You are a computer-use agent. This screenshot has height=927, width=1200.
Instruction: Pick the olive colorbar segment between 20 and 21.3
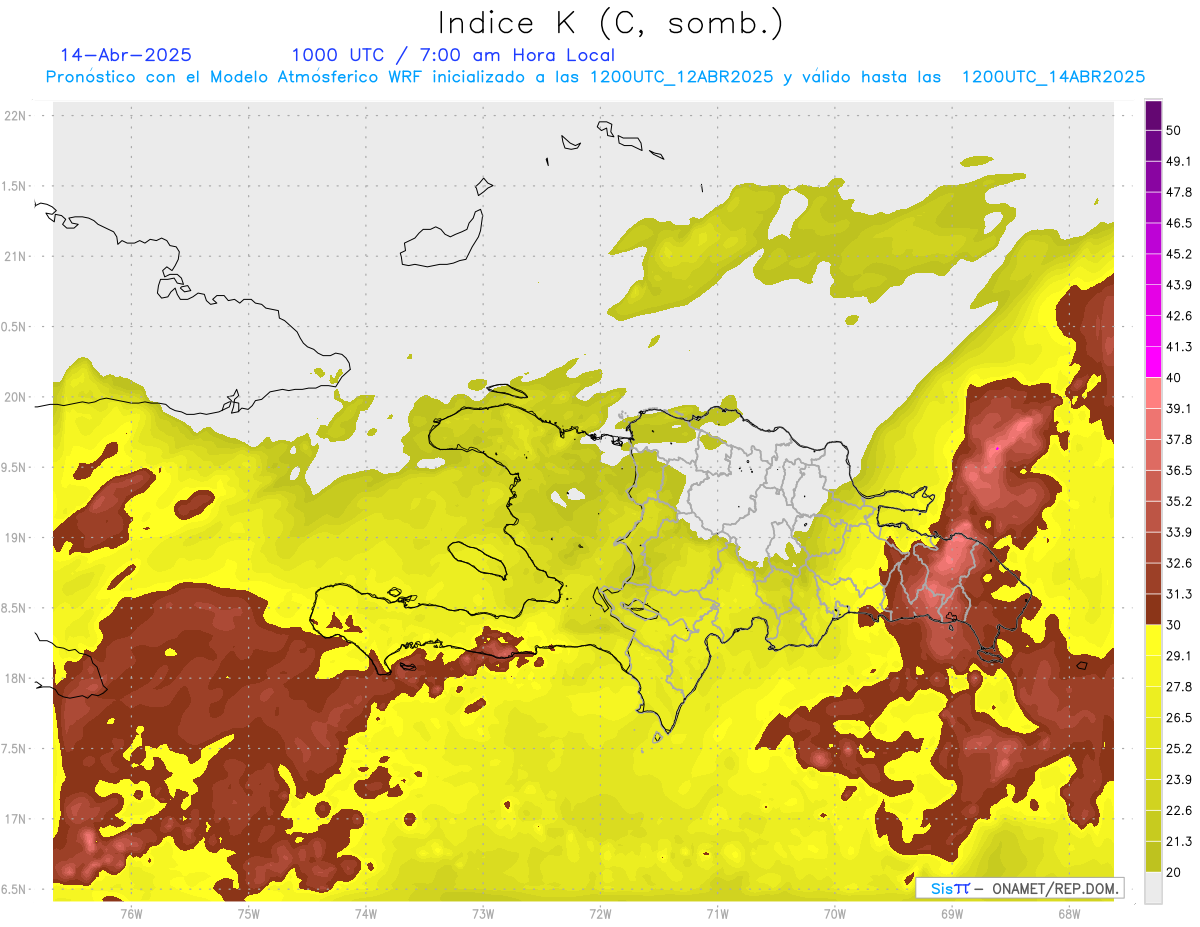pyautogui.click(x=1153, y=857)
